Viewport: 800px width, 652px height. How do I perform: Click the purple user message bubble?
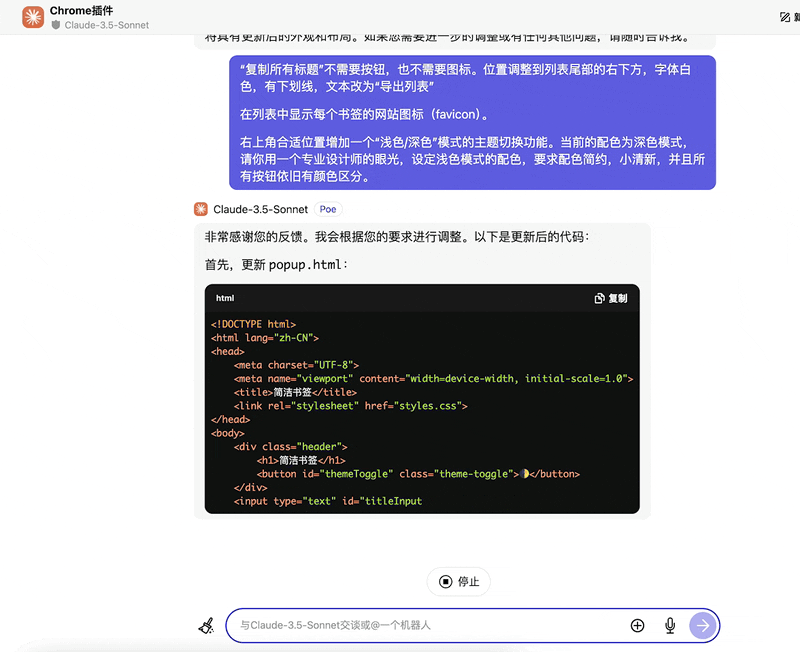(x=472, y=122)
